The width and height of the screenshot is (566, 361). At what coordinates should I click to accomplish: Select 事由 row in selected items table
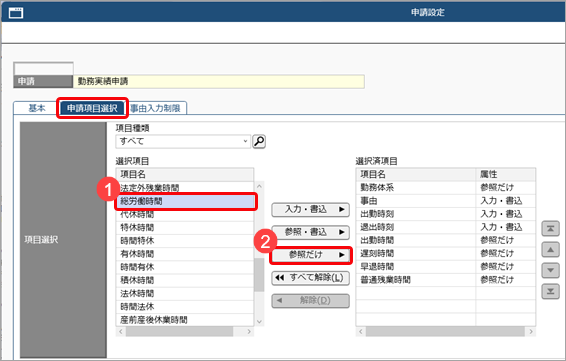(x=445, y=201)
